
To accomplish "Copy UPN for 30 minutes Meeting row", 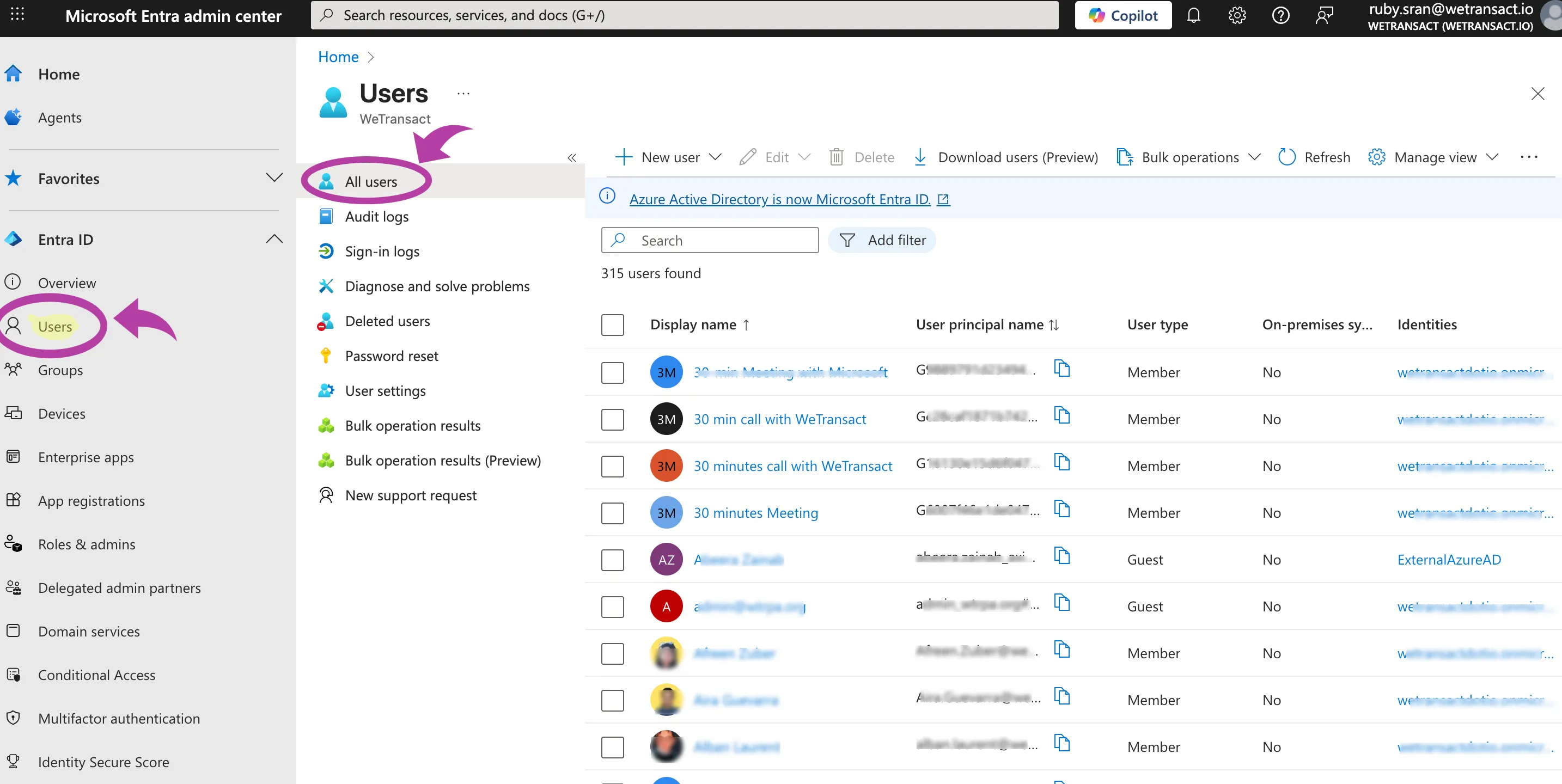I will click(x=1061, y=509).
